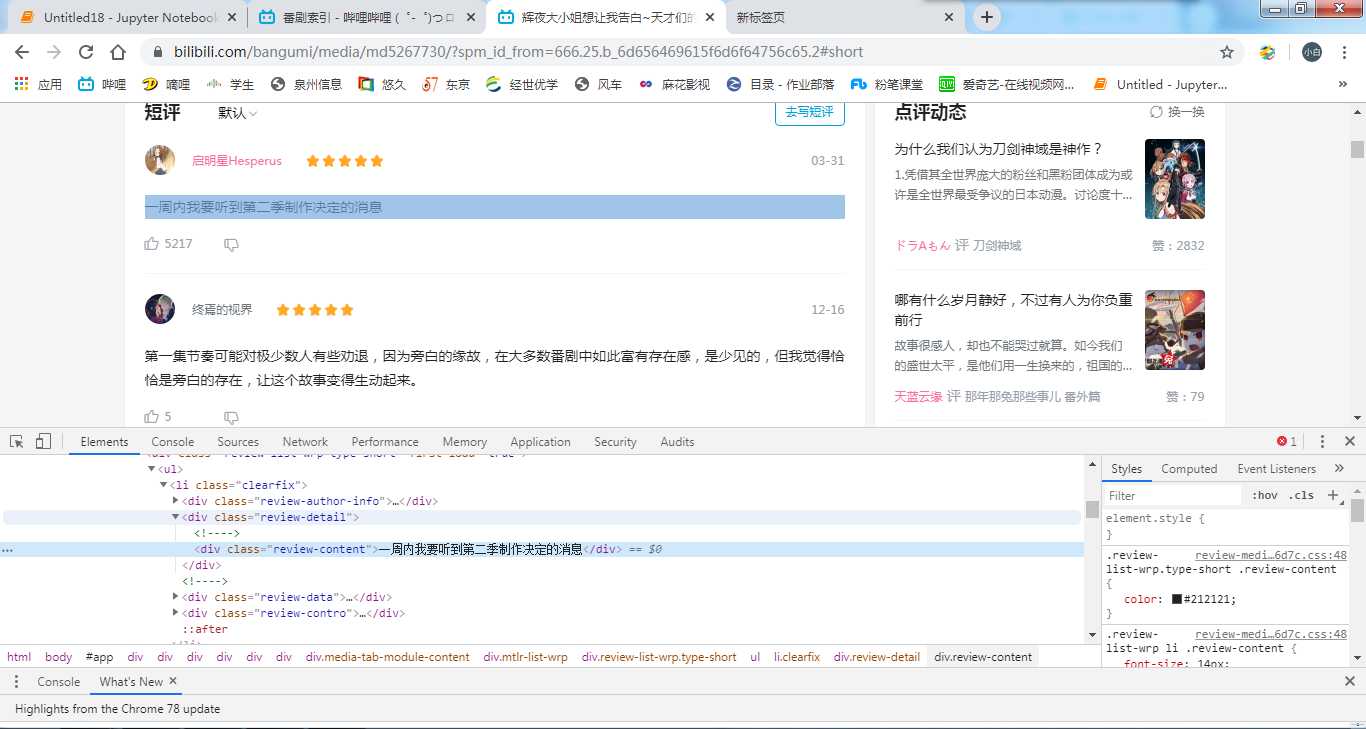Select li.clearfix in the breadcrumb bar
Screen dimensions: 1366x729
(797, 657)
